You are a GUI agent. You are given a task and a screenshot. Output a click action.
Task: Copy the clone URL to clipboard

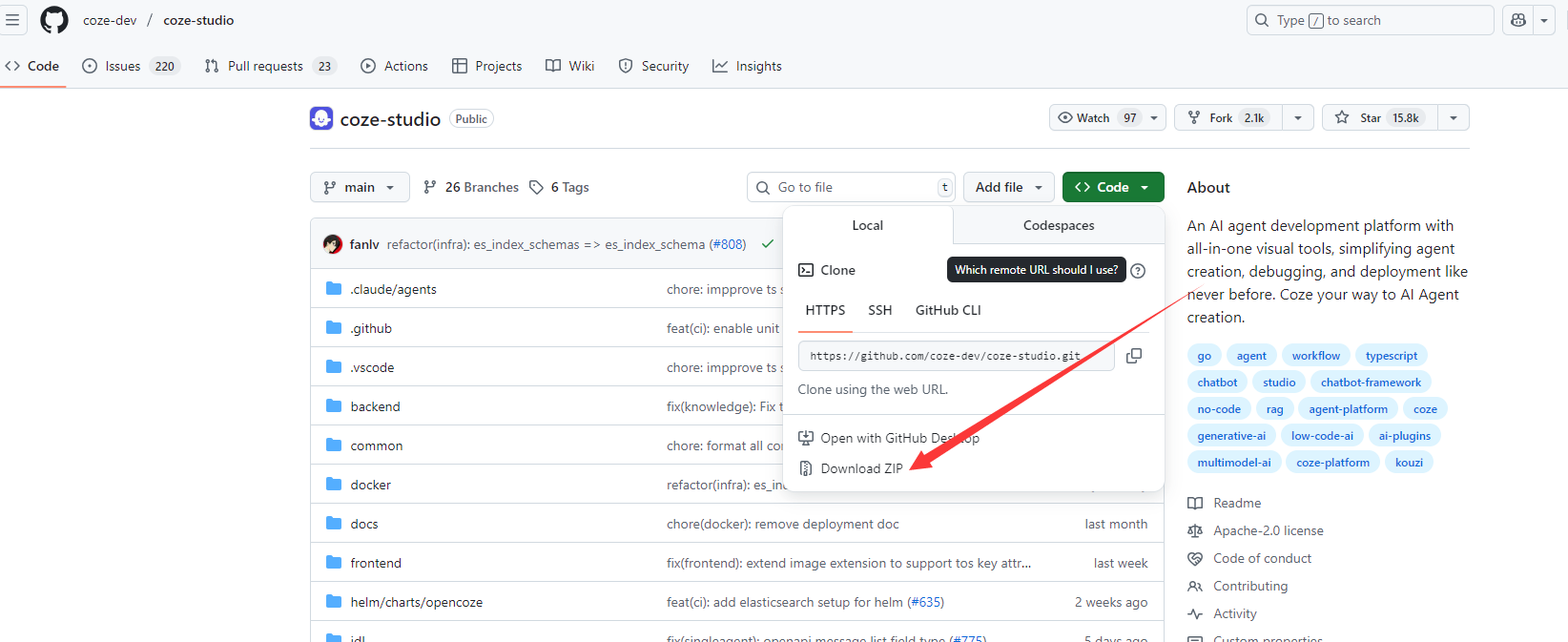tap(1134, 356)
